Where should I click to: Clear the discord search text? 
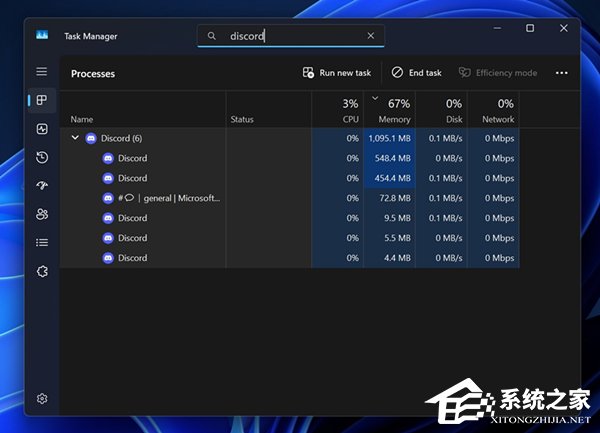point(371,36)
